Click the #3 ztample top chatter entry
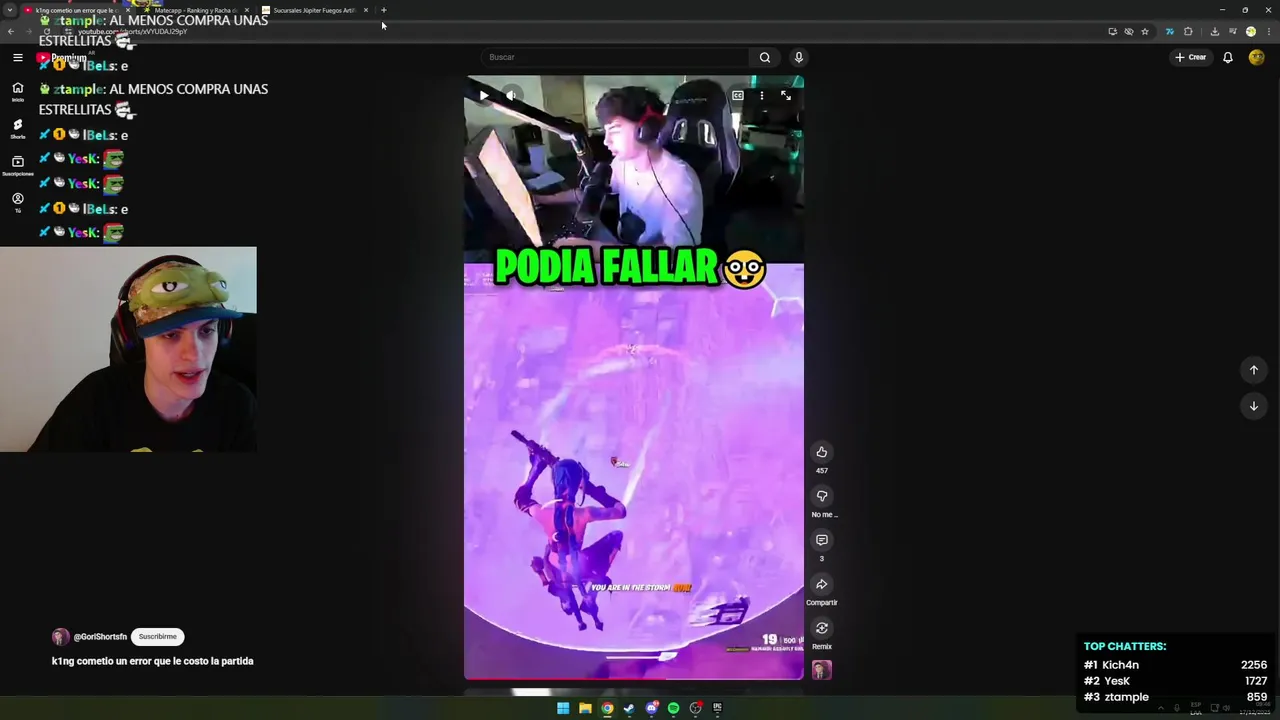The width and height of the screenshot is (1280, 720). tap(1175, 697)
